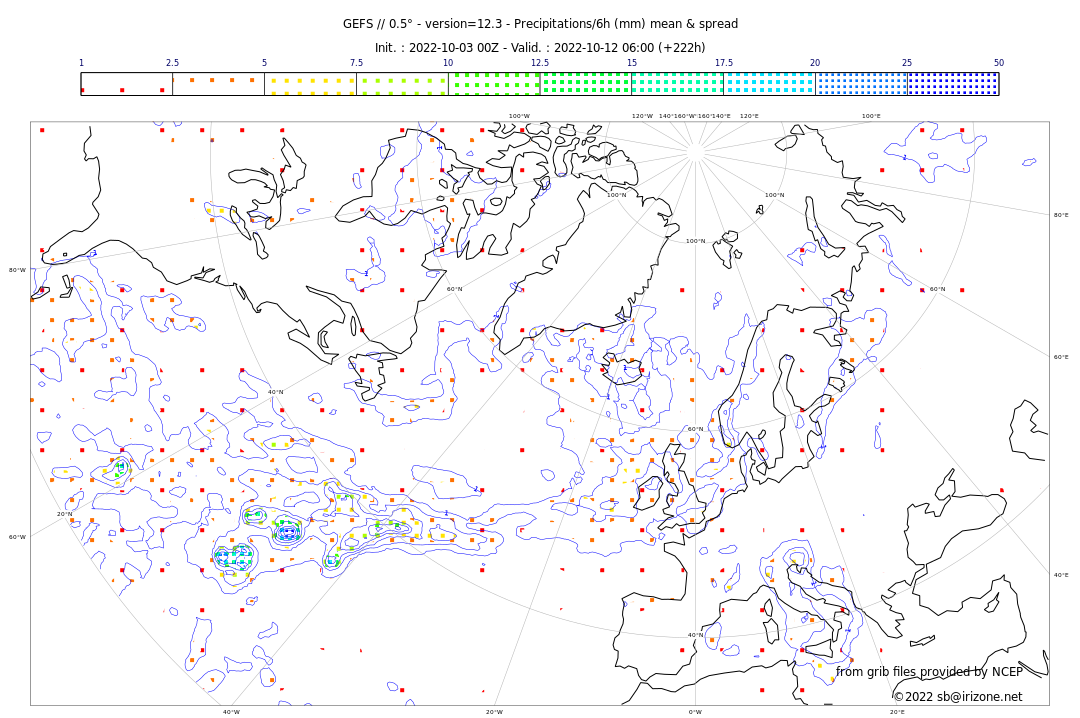Click the 'from grib files provided by NCEP' text
This screenshot has width=1080, height=718.
pyautogui.click(x=929, y=672)
